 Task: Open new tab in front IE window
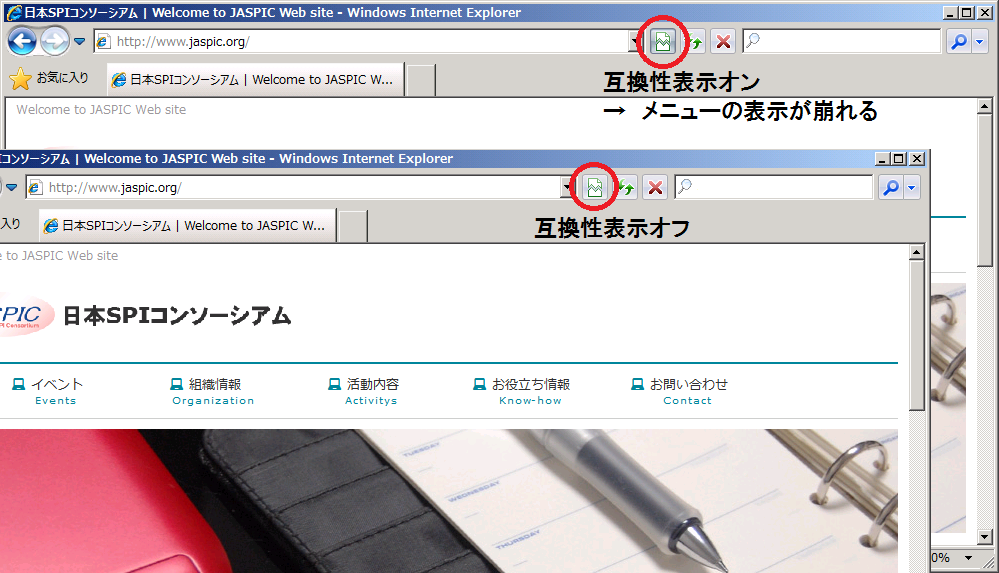(x=352, y=226)
